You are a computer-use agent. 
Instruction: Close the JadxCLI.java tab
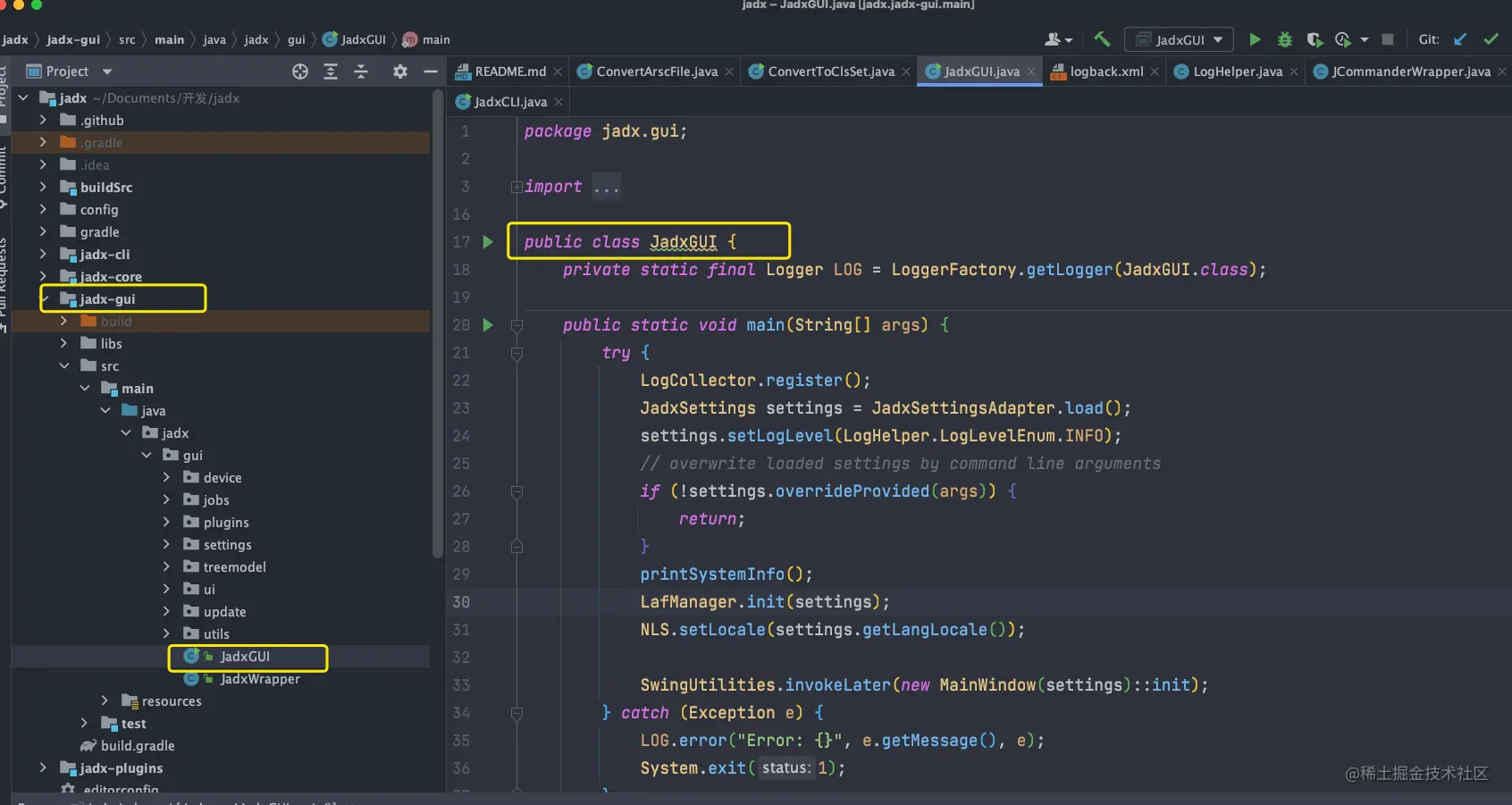(559, 102)
